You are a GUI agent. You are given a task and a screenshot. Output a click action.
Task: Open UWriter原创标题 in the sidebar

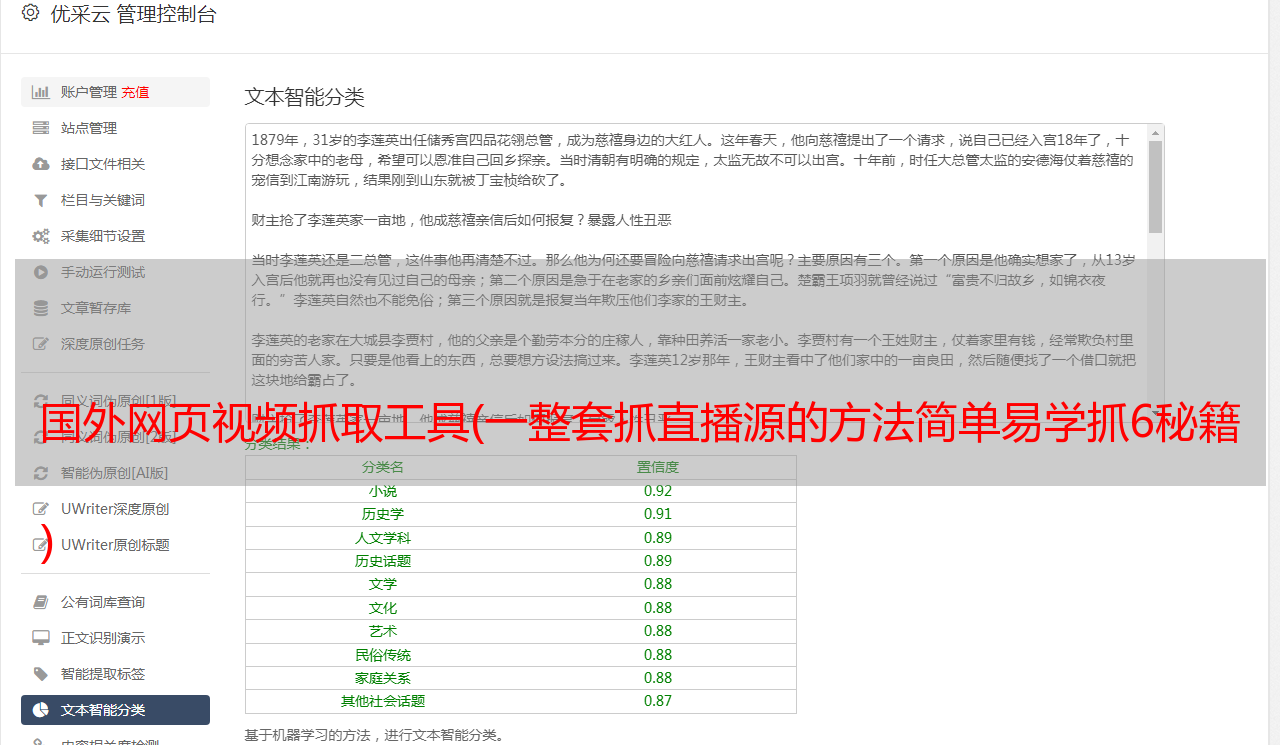click(x=115, y=545)
